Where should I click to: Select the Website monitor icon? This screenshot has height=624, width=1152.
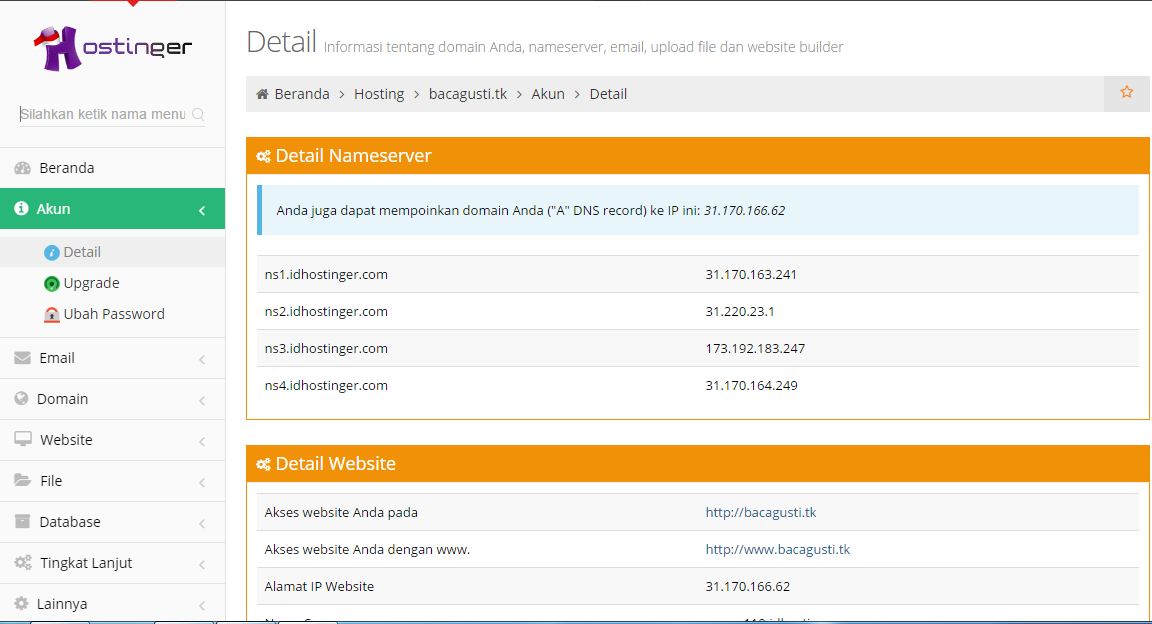(22, 439)
